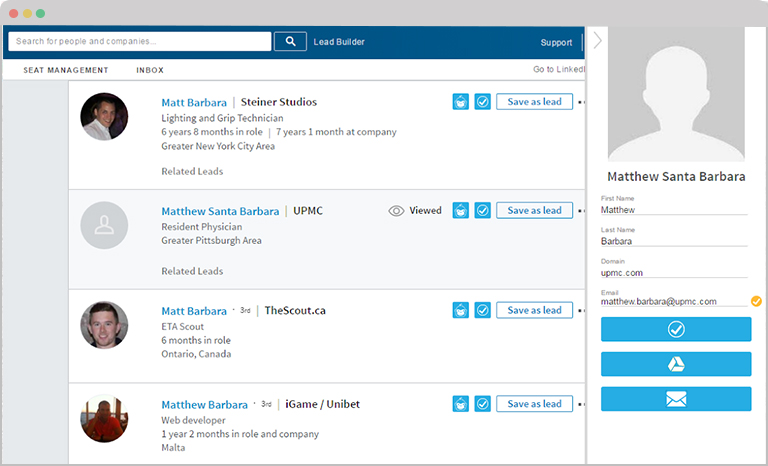
Task: Open the more options dots on UPMC row
Action: coord(581,211)
